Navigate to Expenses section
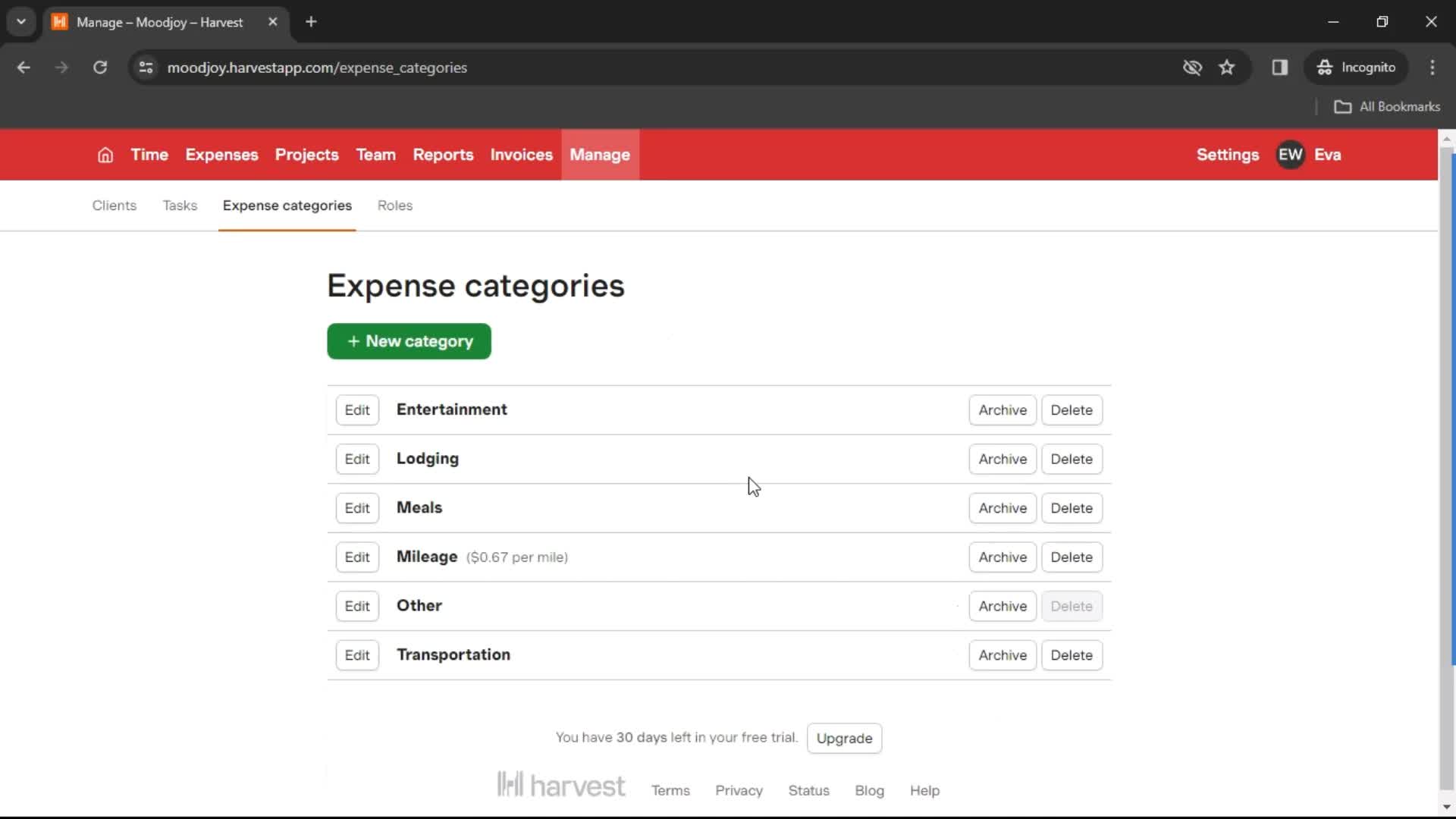The height and width of the screenshot is (819, 1456). [222, 154]
